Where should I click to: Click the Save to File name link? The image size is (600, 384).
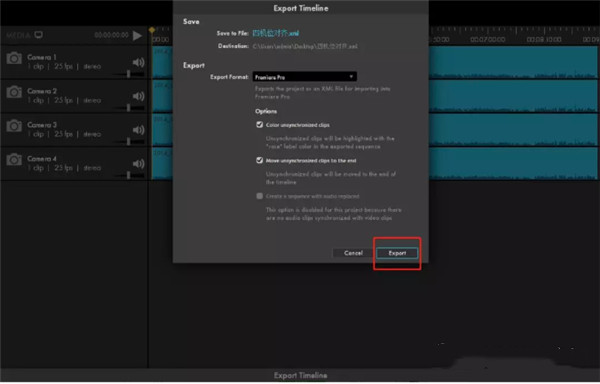pyautogui.click(x=276, y=33)
